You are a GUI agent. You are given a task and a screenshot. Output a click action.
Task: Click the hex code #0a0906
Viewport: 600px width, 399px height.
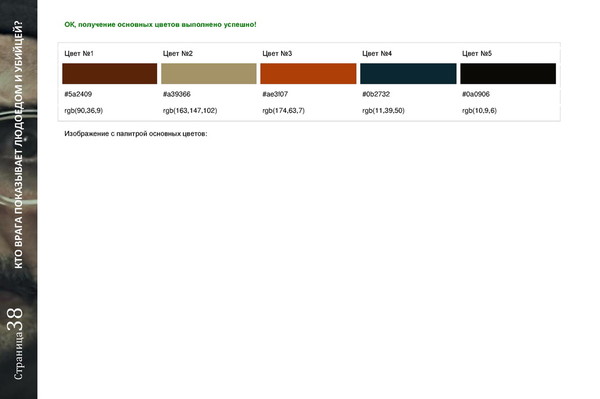point(476,94)
